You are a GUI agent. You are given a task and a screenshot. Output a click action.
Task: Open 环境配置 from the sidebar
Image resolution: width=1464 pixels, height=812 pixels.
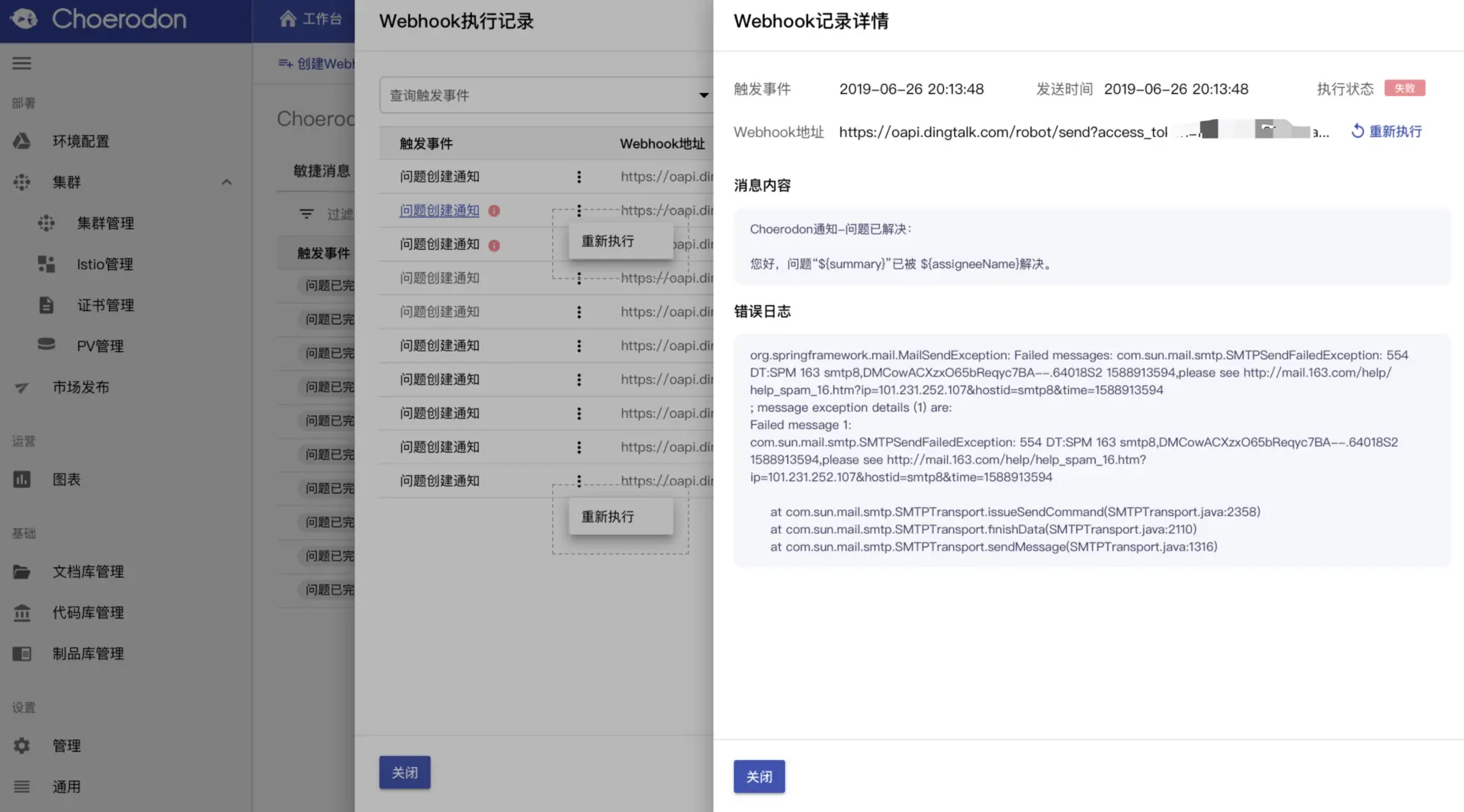point(81,140)
